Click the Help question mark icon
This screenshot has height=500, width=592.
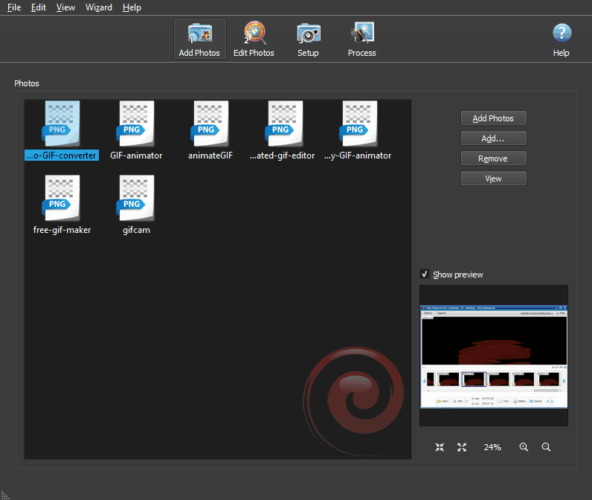562,33
